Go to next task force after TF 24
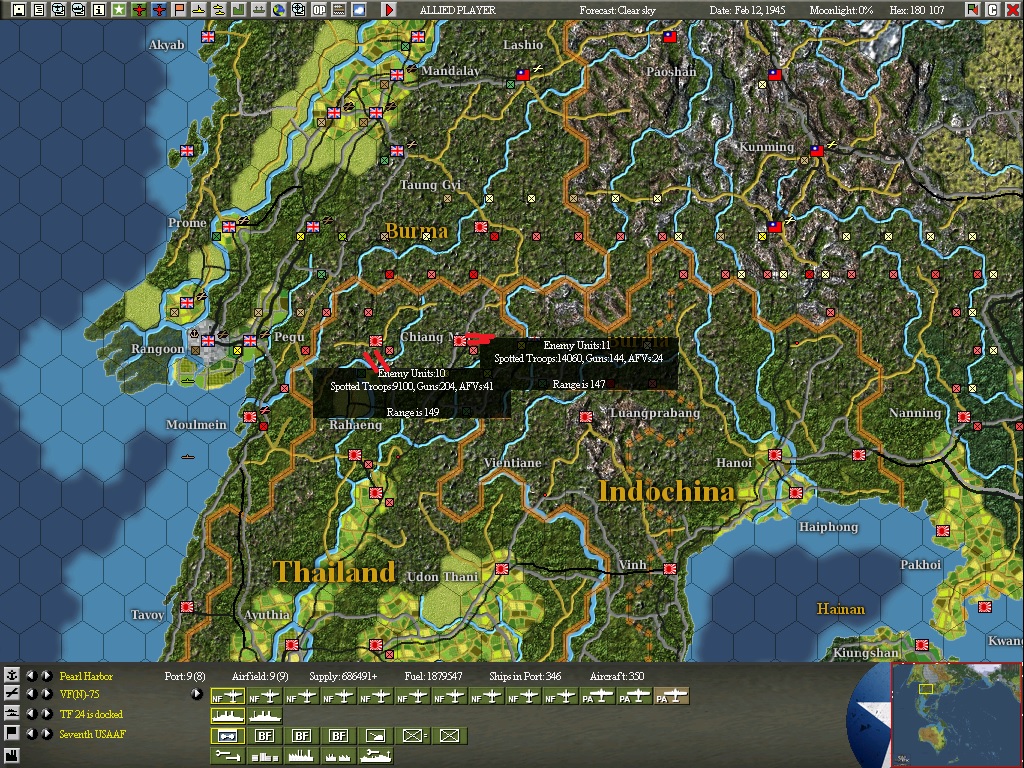 46,713
